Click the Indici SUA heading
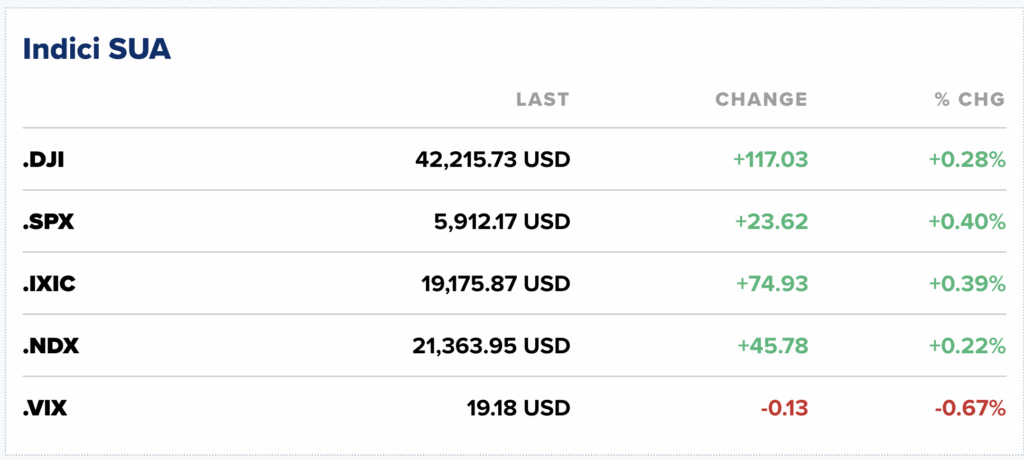1024x460 pixels. [x=96, y=50]
